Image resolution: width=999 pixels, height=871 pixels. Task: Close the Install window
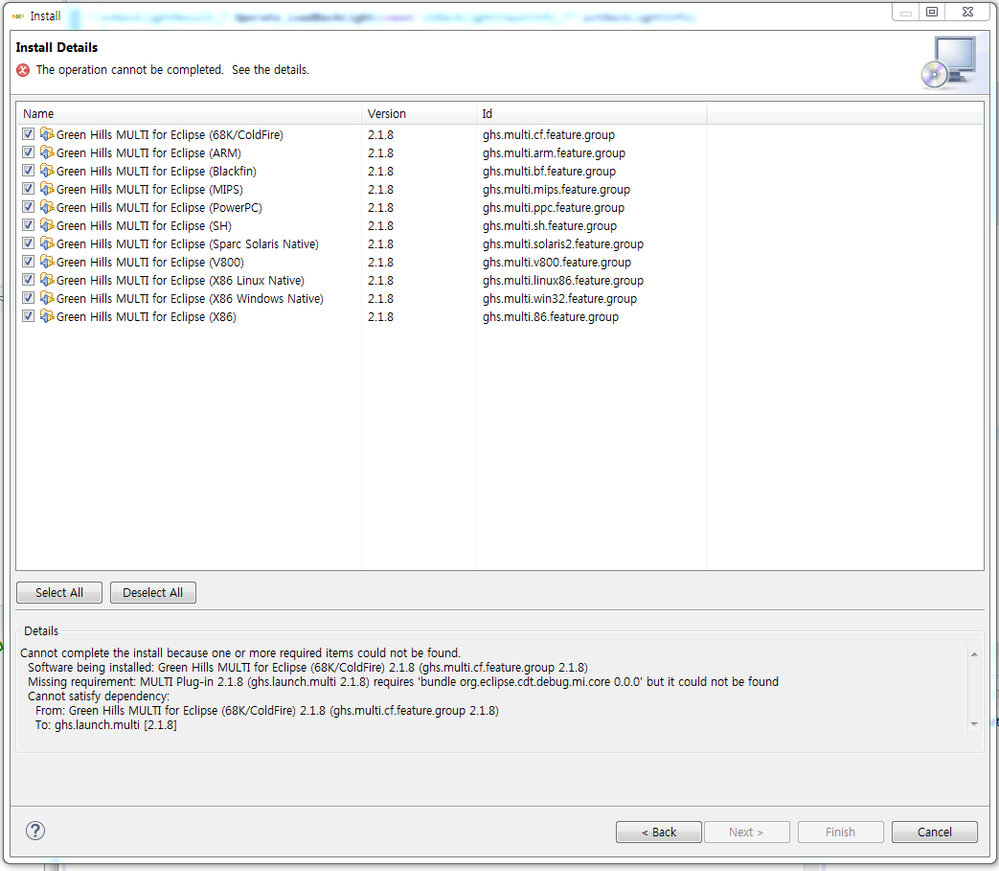coord(968,11)
